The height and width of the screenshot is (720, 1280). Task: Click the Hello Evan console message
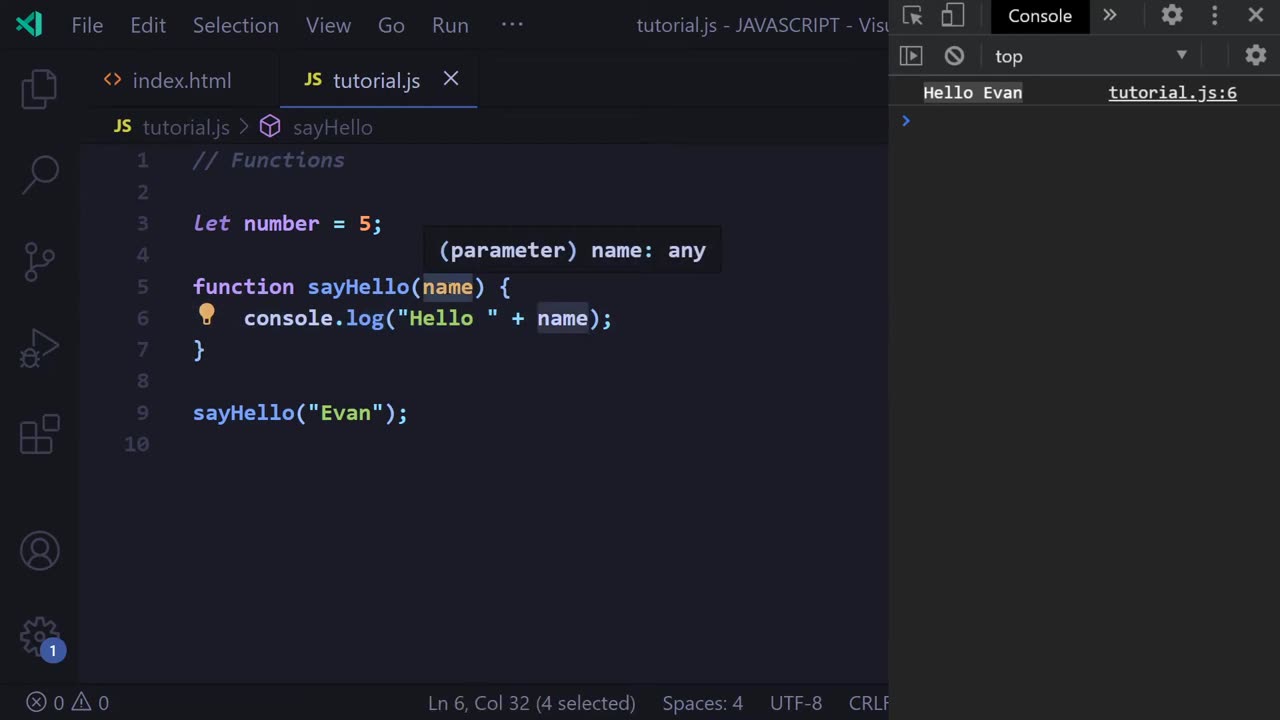(972, 92)
